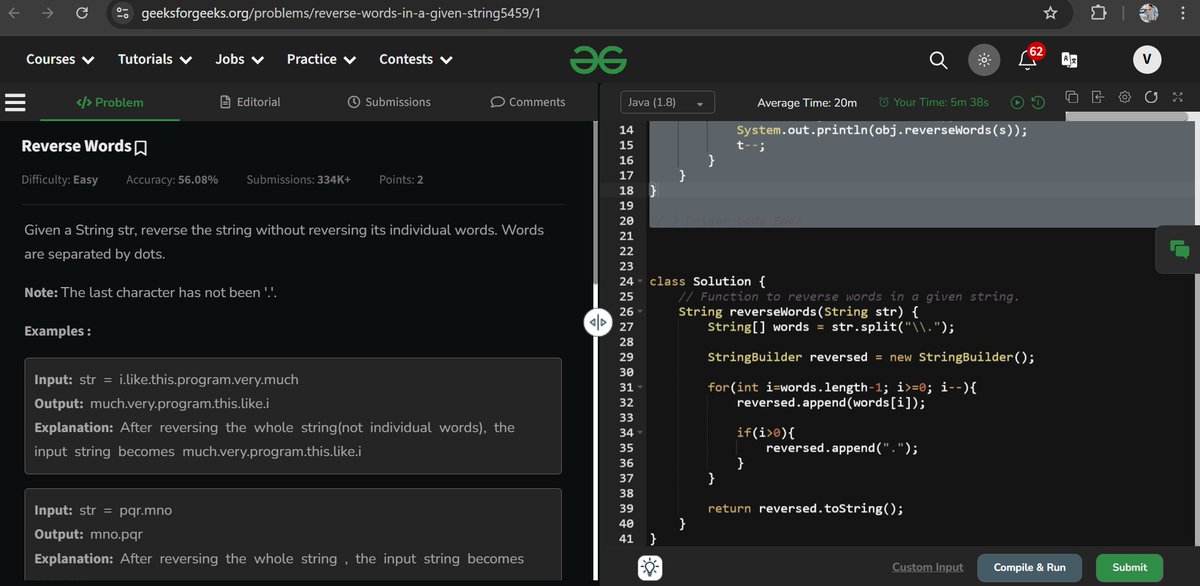Screen dimensions: 1200x586
Task: Open browser extensions puzzle icon
Action: pos(1098,13)
